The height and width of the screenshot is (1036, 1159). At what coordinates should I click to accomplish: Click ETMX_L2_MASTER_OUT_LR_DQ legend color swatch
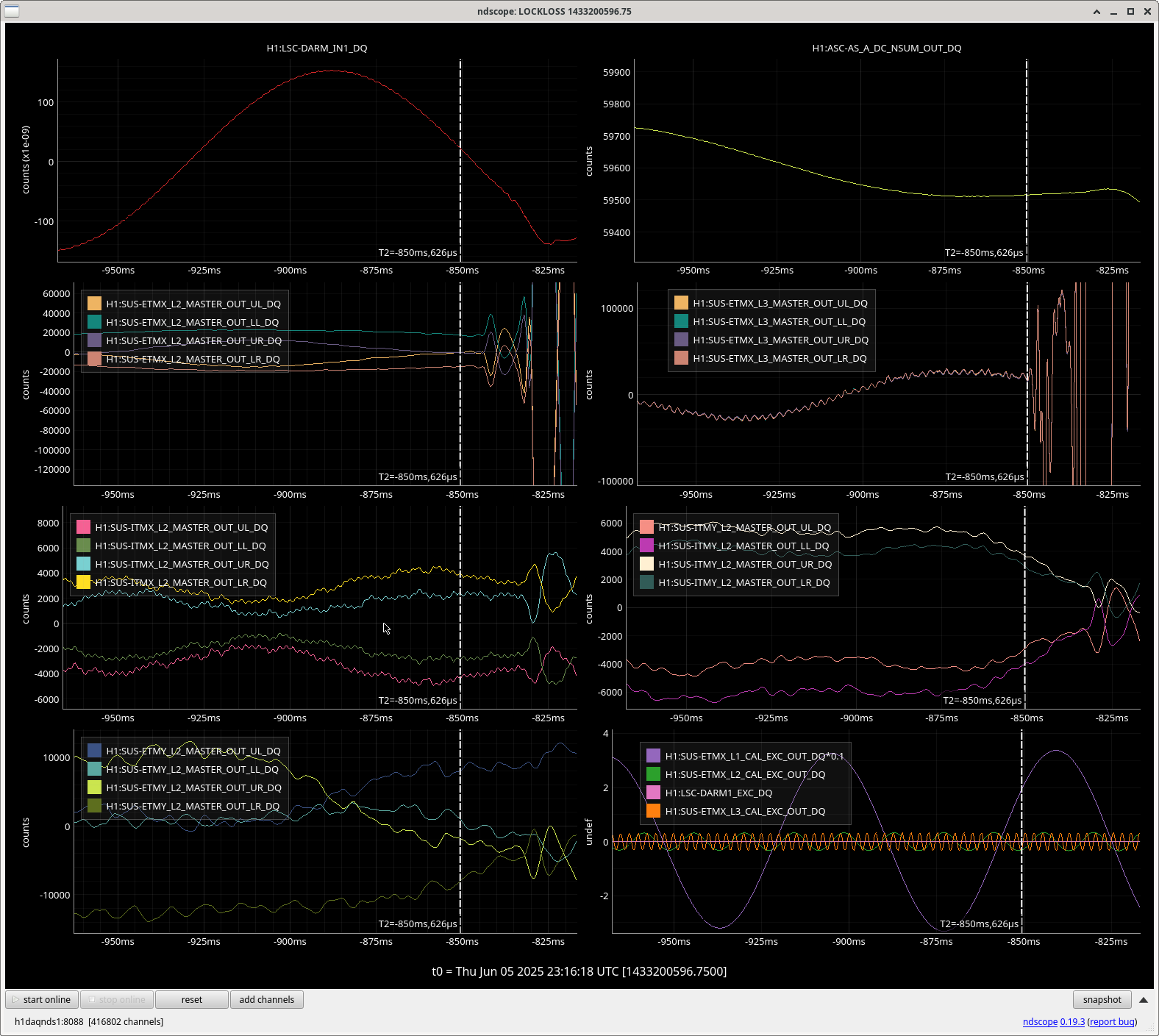[x=94, y=359]
